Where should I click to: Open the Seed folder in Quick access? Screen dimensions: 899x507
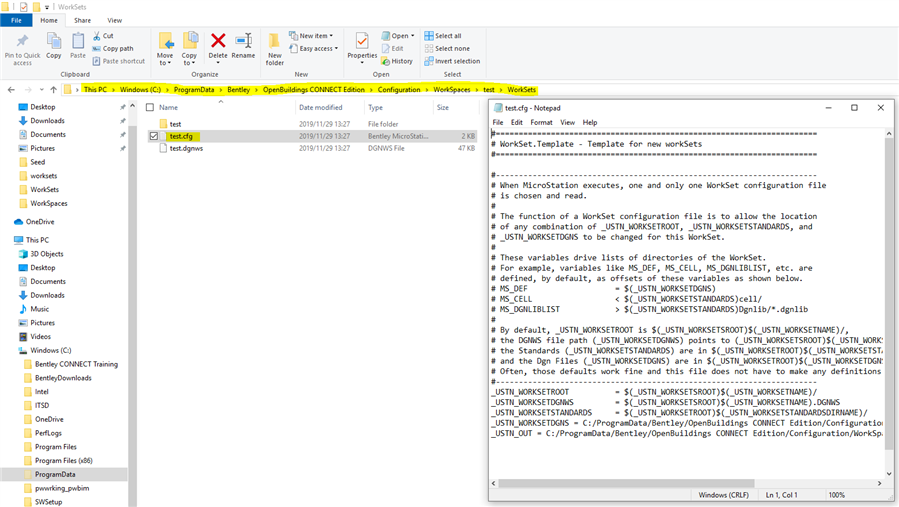tap(37, 162)
